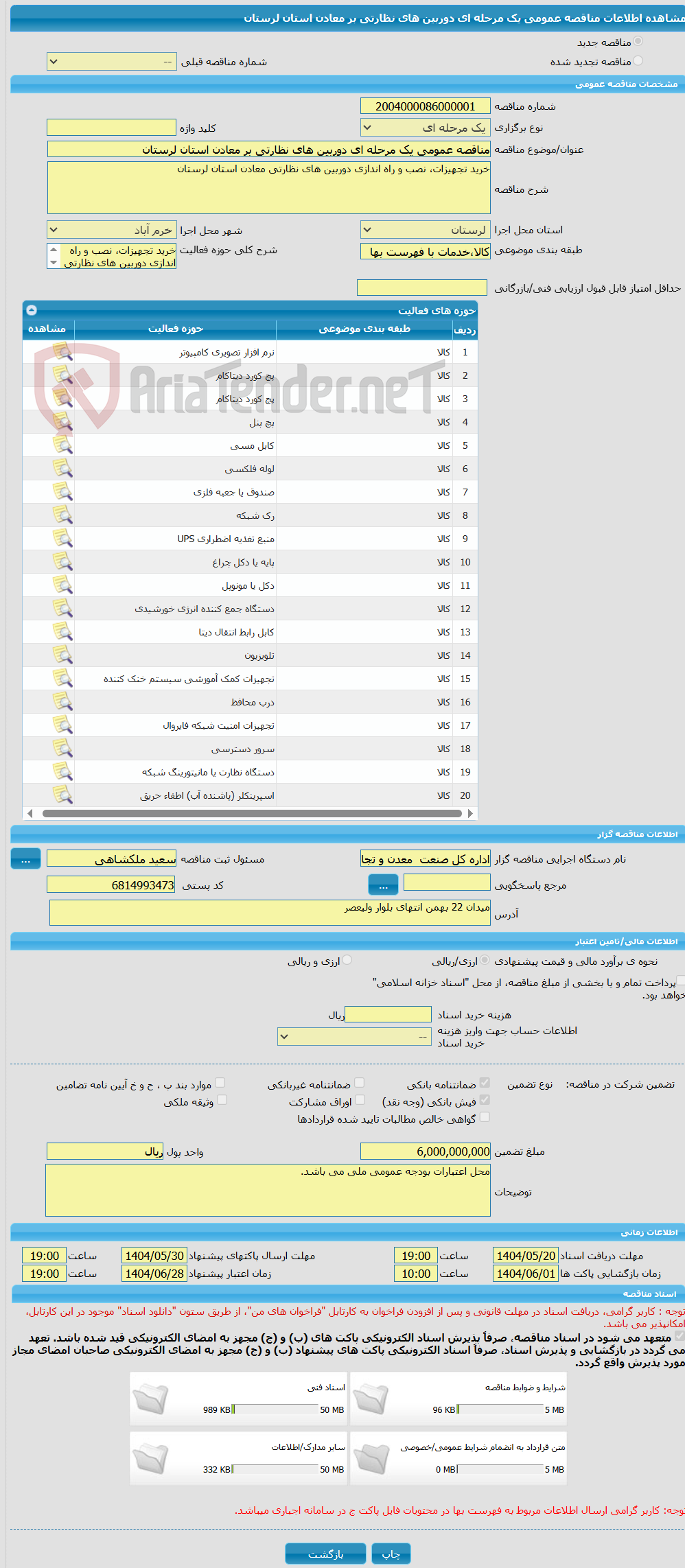Step down شرح کلی حوزه فعالیت list
This screenshot has height=1568, width=685.
[54, 263]
